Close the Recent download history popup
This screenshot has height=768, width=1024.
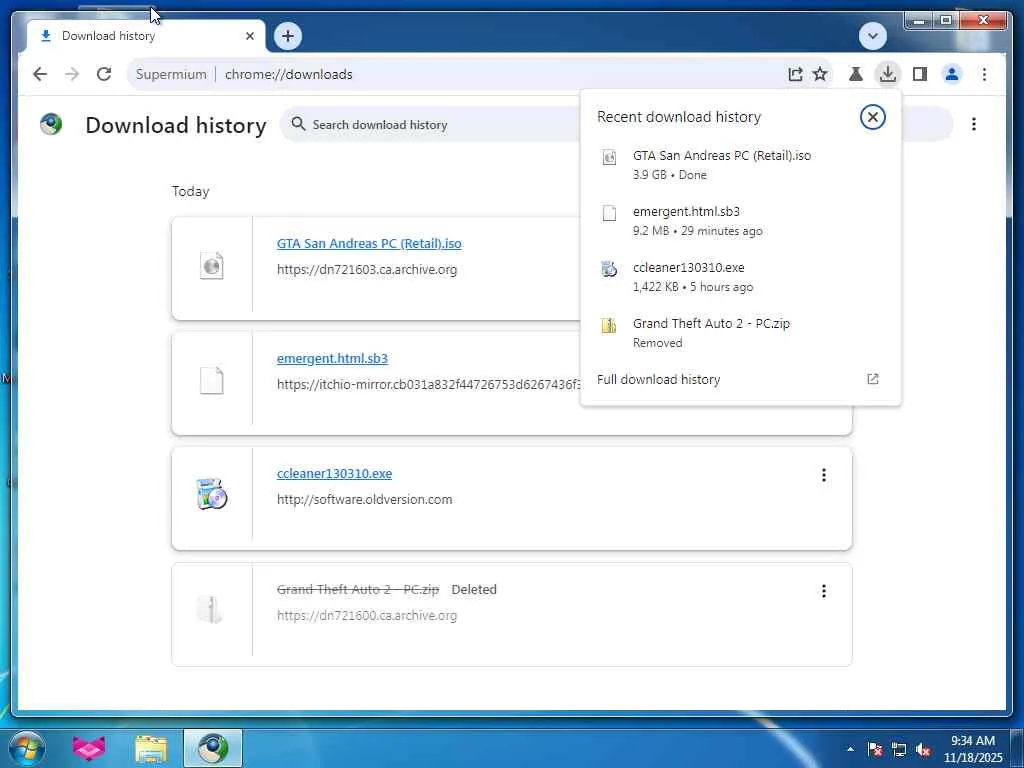point(872,117)
